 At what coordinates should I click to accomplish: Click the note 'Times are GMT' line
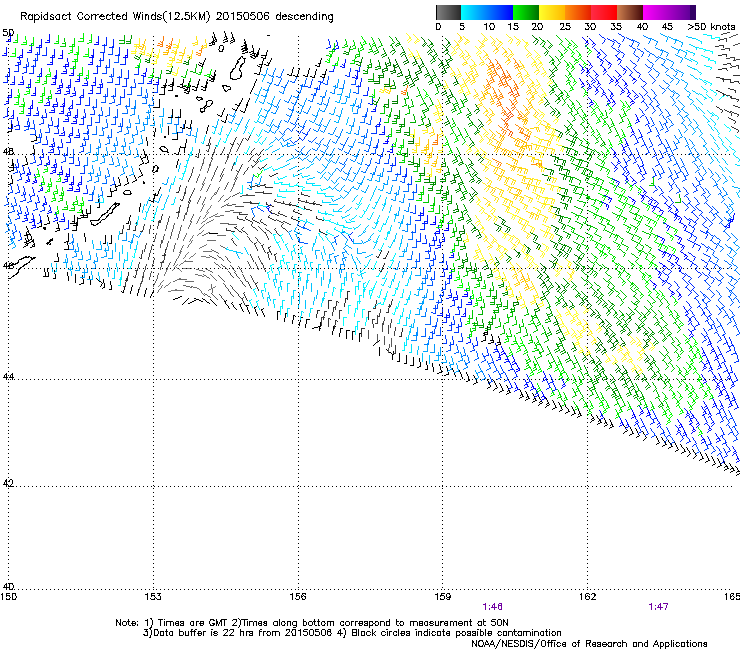(x=312, y=623)
